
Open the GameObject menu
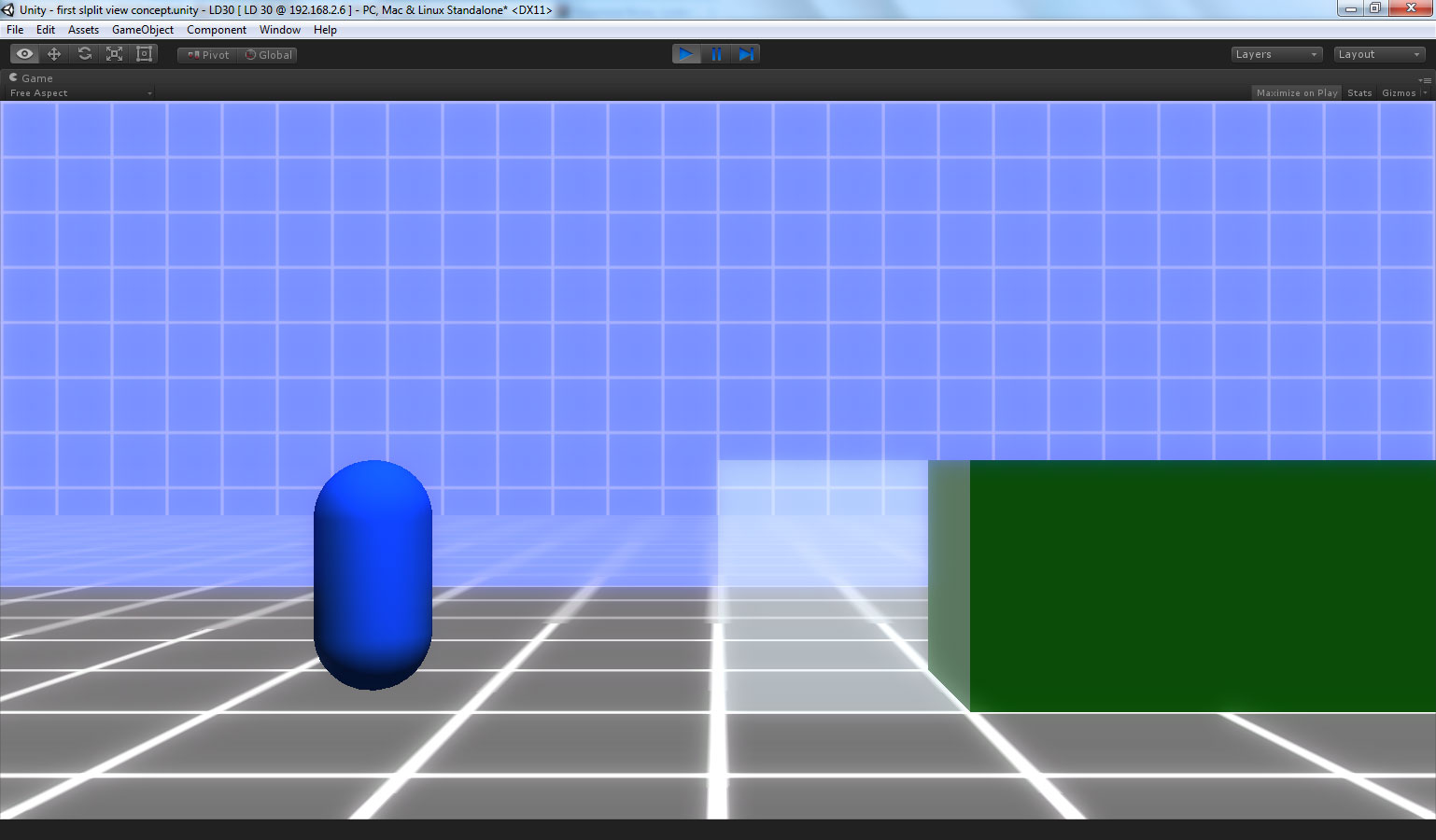click(x=143, y=30)
